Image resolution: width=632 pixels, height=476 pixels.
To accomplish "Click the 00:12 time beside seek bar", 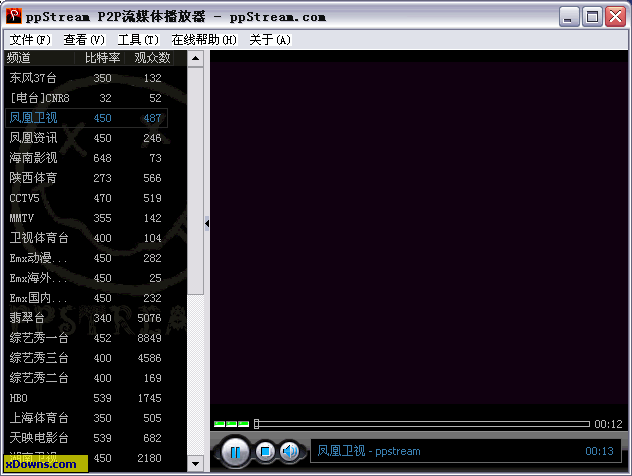I will (x=608, y=424).
